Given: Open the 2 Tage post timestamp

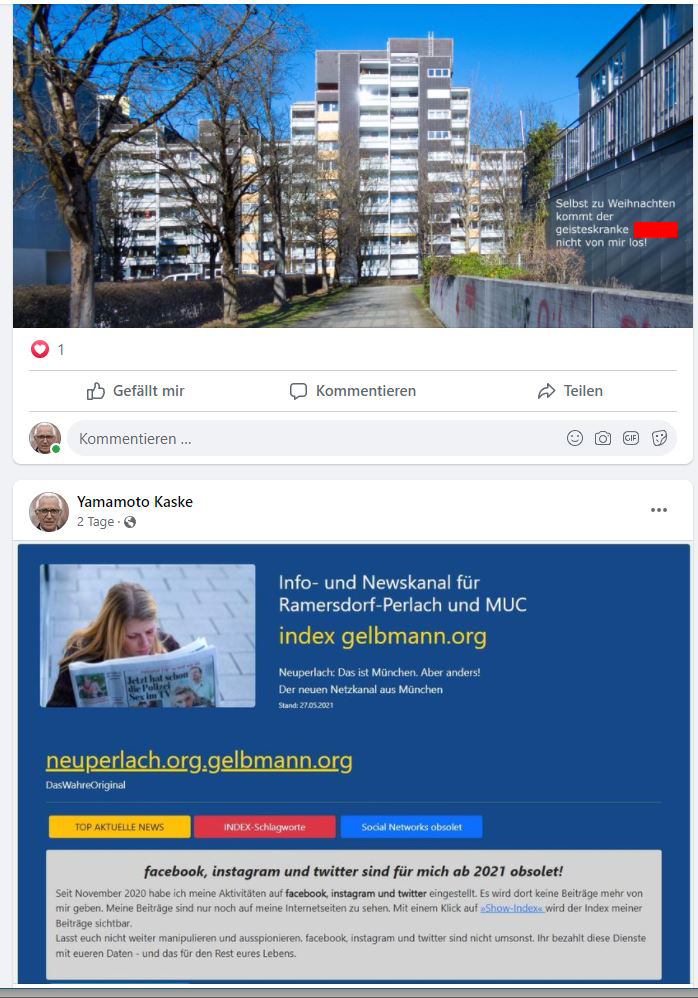Looking at the screenshot, I should pos(95,522).
